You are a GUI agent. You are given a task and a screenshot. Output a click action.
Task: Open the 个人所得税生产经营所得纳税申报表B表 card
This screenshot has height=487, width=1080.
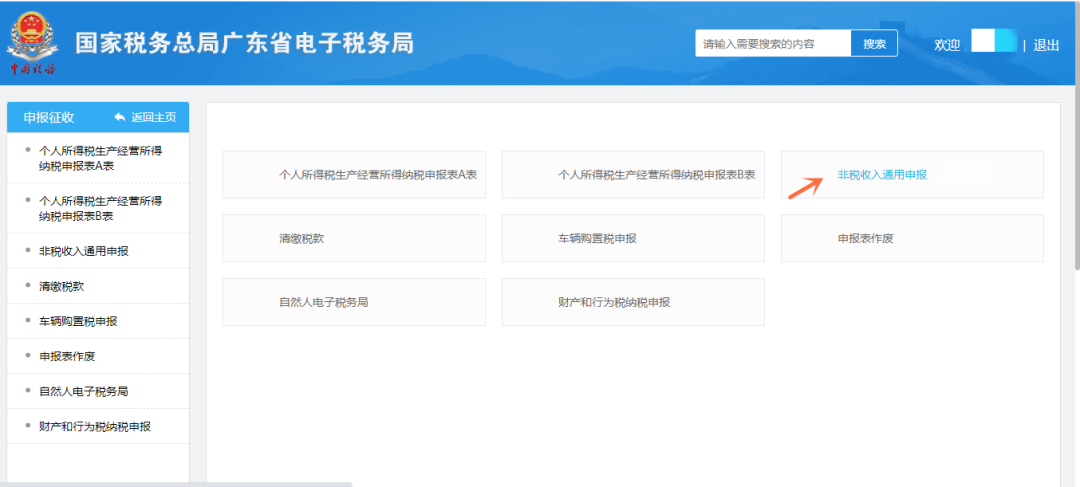pos(633,175)
